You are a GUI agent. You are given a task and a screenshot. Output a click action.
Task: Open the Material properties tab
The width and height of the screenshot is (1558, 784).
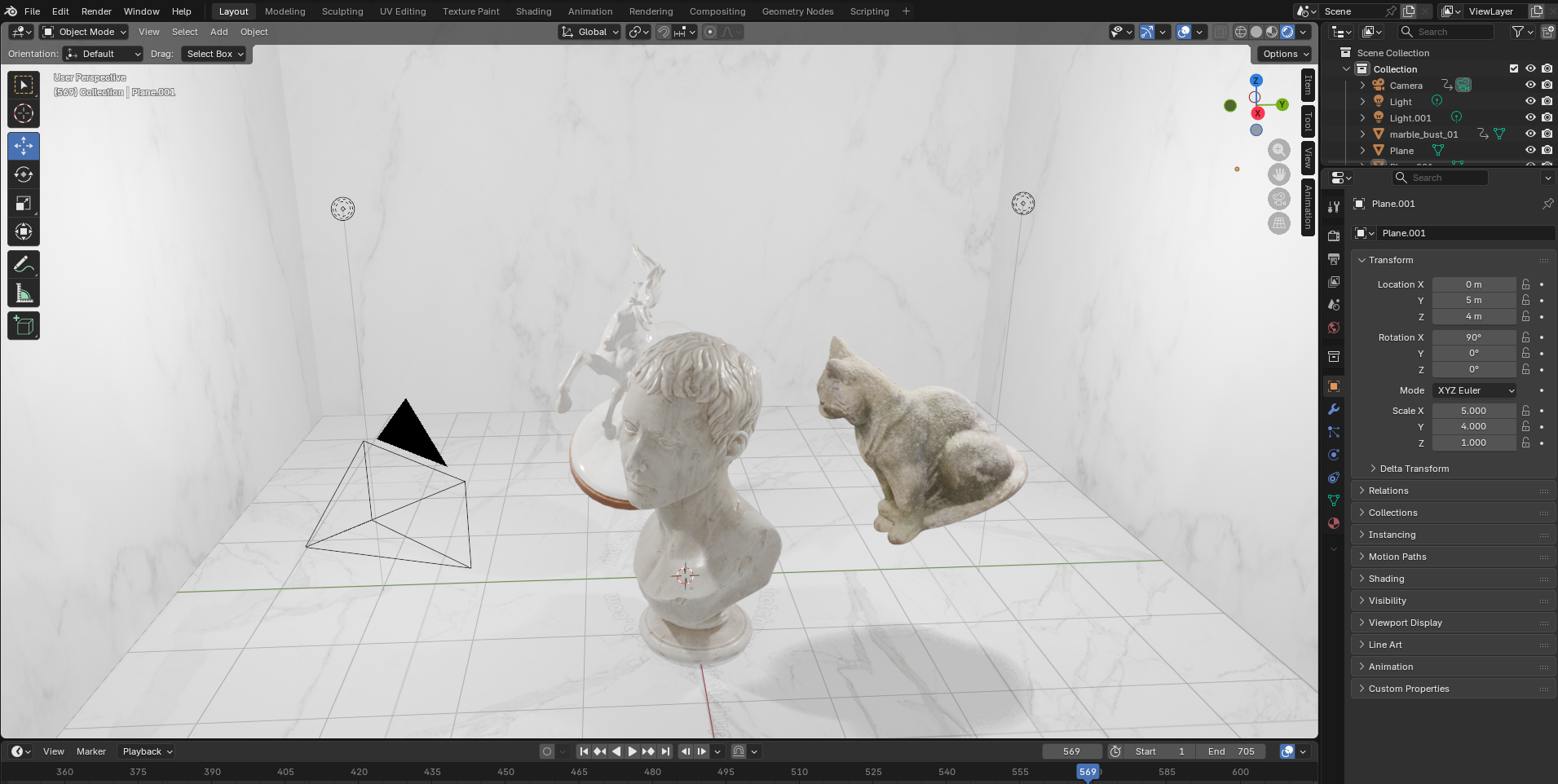(1334, 523)
